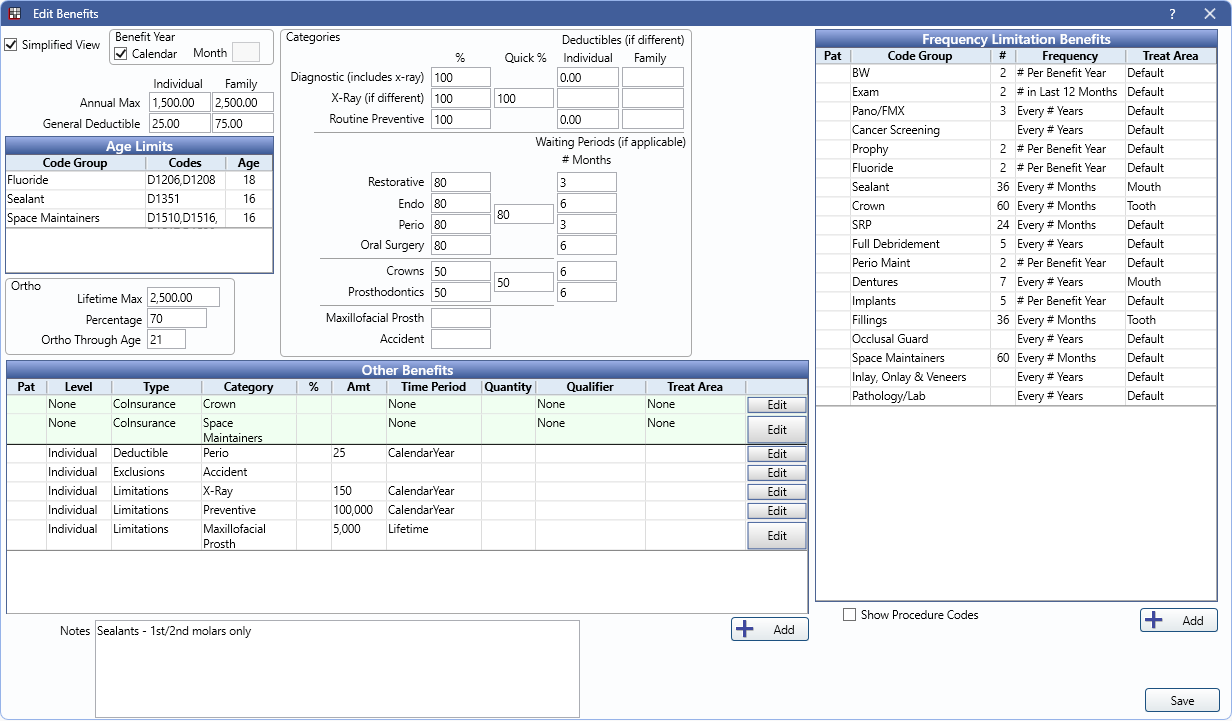Select the Sealant row in Age Limits
Viewport: 1232px width, 721px height.
(75, 199)
